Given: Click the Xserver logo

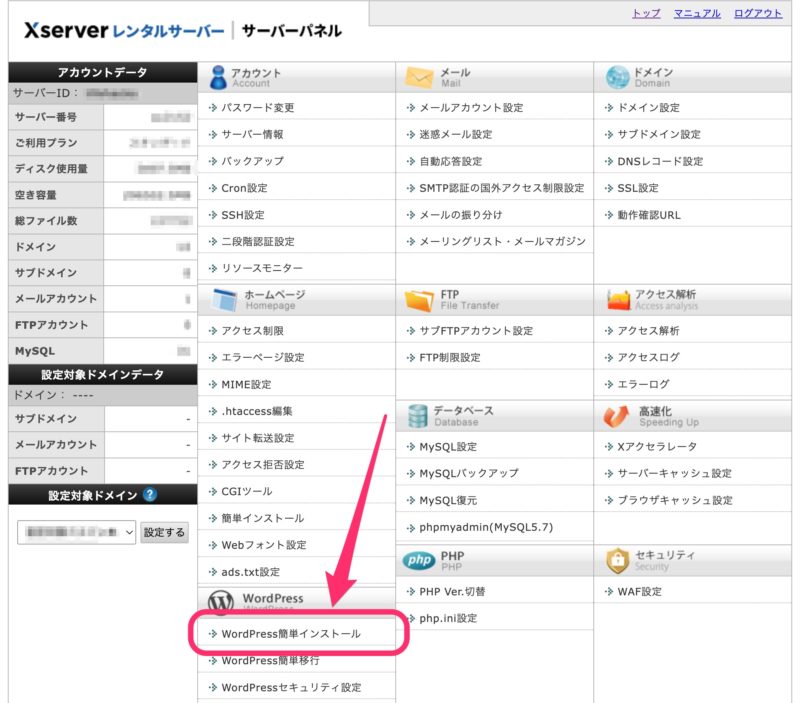Looking at the screenshot, I should 124,31.
